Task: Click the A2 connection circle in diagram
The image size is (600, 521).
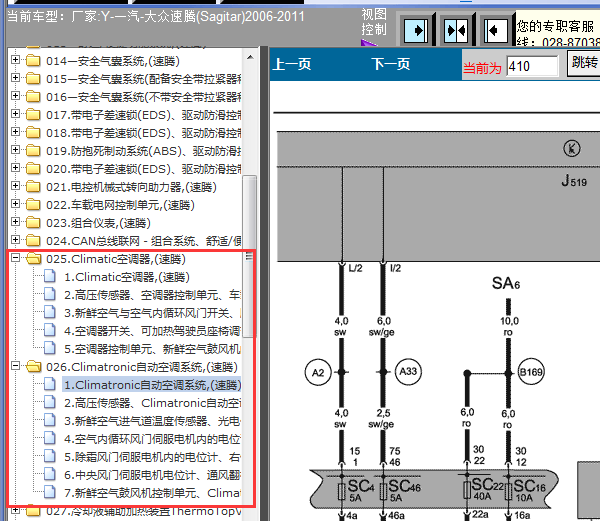Action: click(318, 372)
